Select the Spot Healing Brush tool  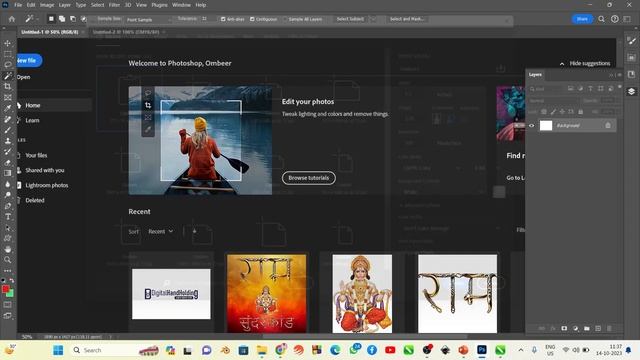coord(7,119)
